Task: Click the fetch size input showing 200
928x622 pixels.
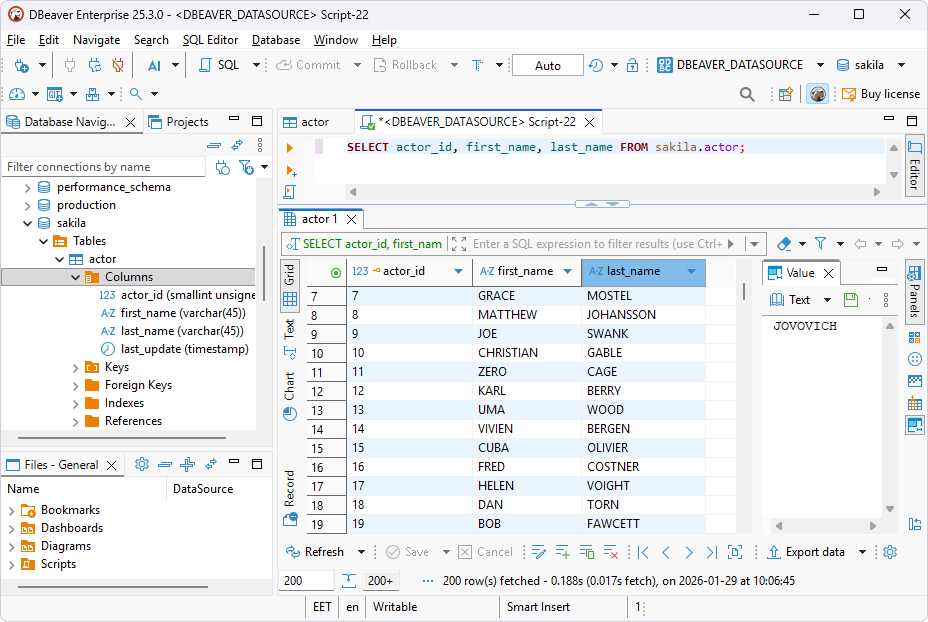Action: (x=309, y=580)
